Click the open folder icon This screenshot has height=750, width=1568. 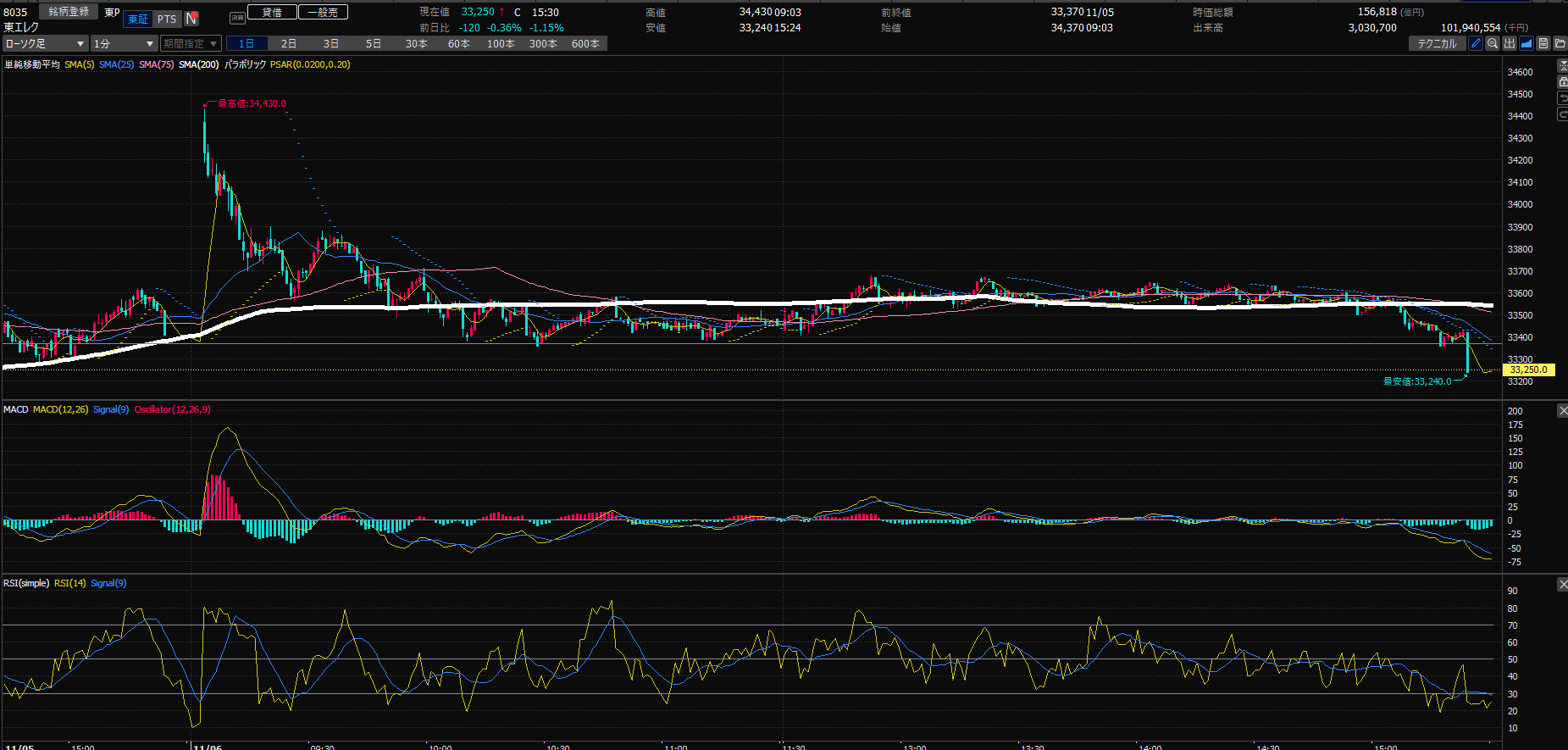click(1560, 43)
